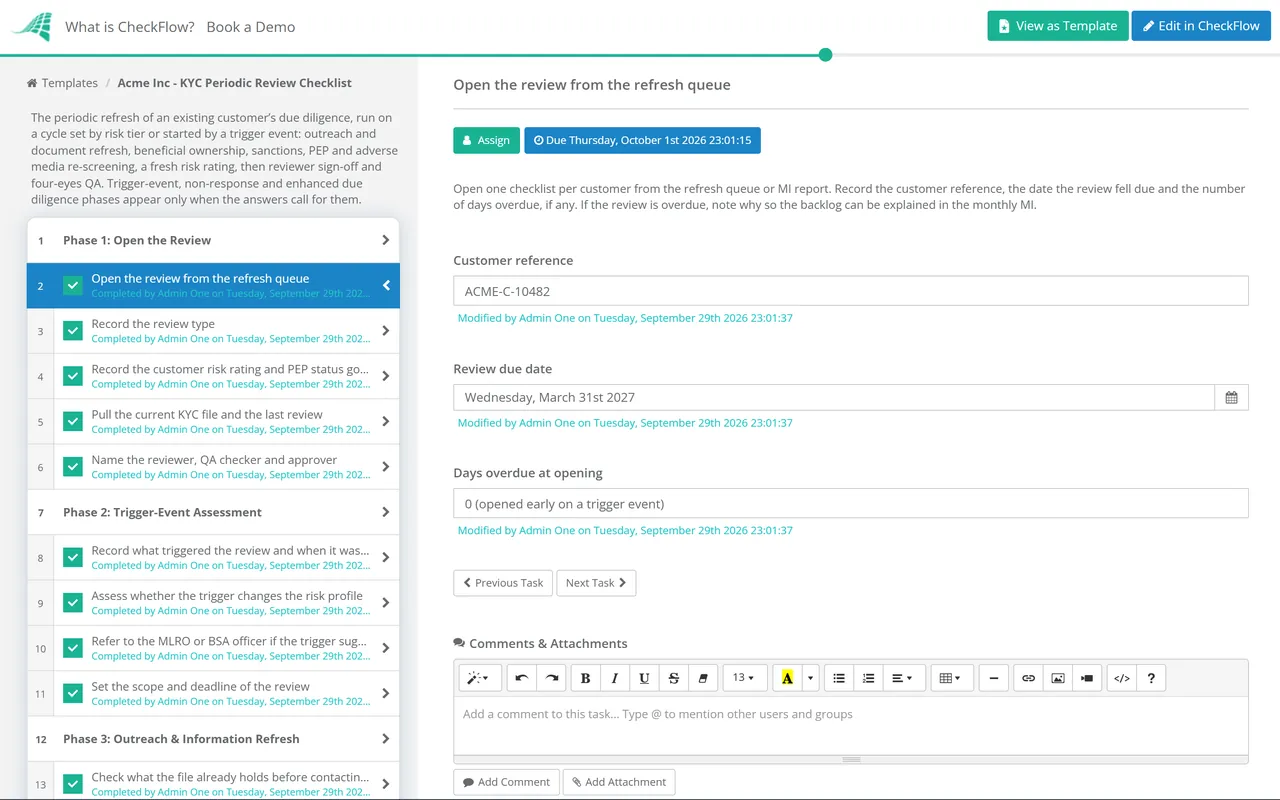Viewport: 1280px width, 800px height.
Task: Click 'Edit in CheckFlow' button
Action: click(1201, 26)
